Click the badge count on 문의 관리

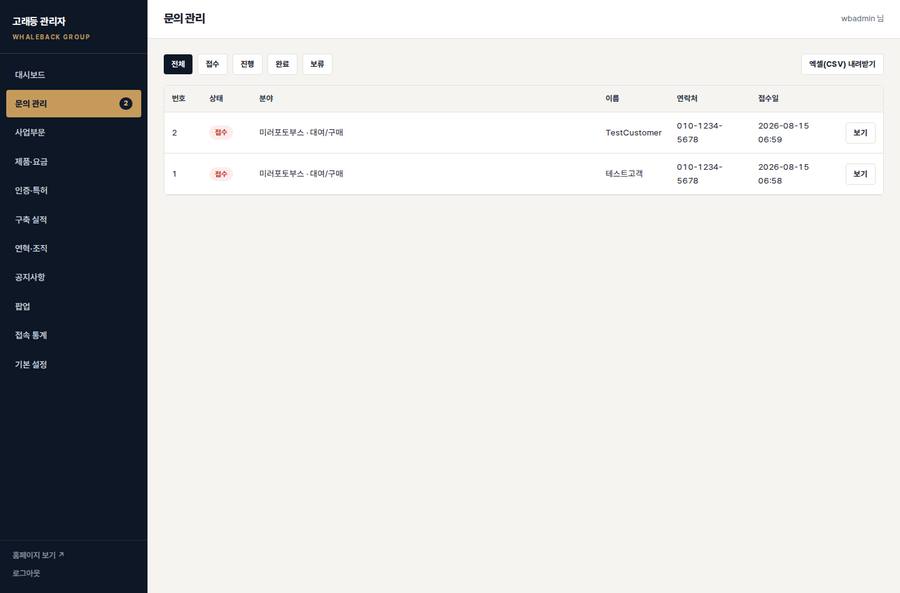click(126, 103)
